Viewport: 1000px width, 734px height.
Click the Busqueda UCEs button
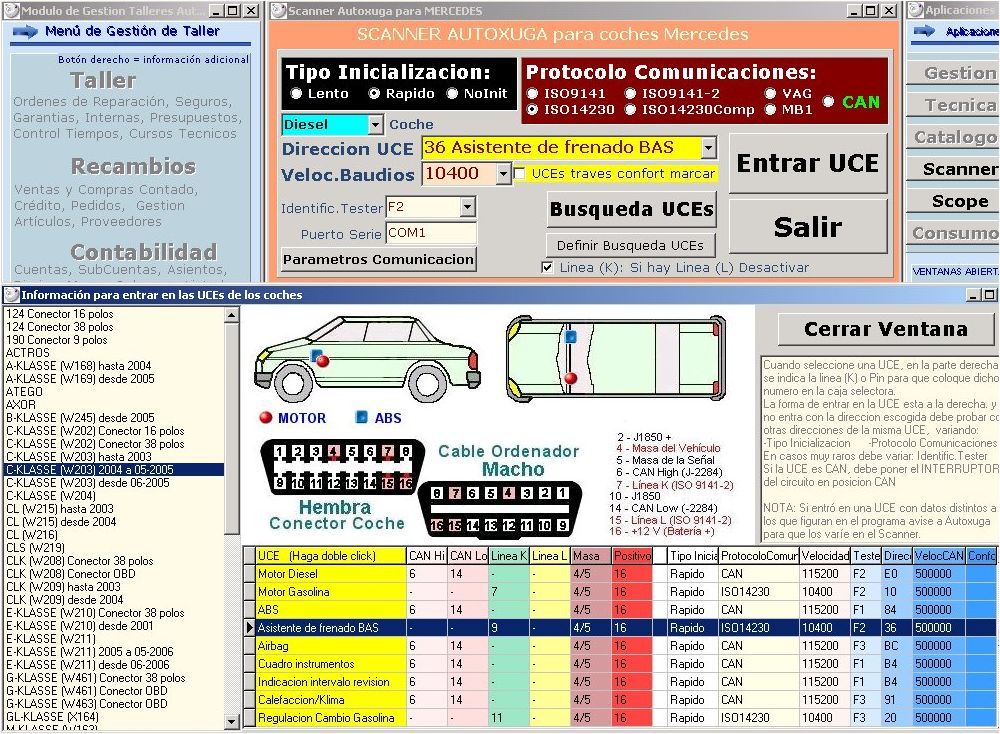[x=631, y=209]
